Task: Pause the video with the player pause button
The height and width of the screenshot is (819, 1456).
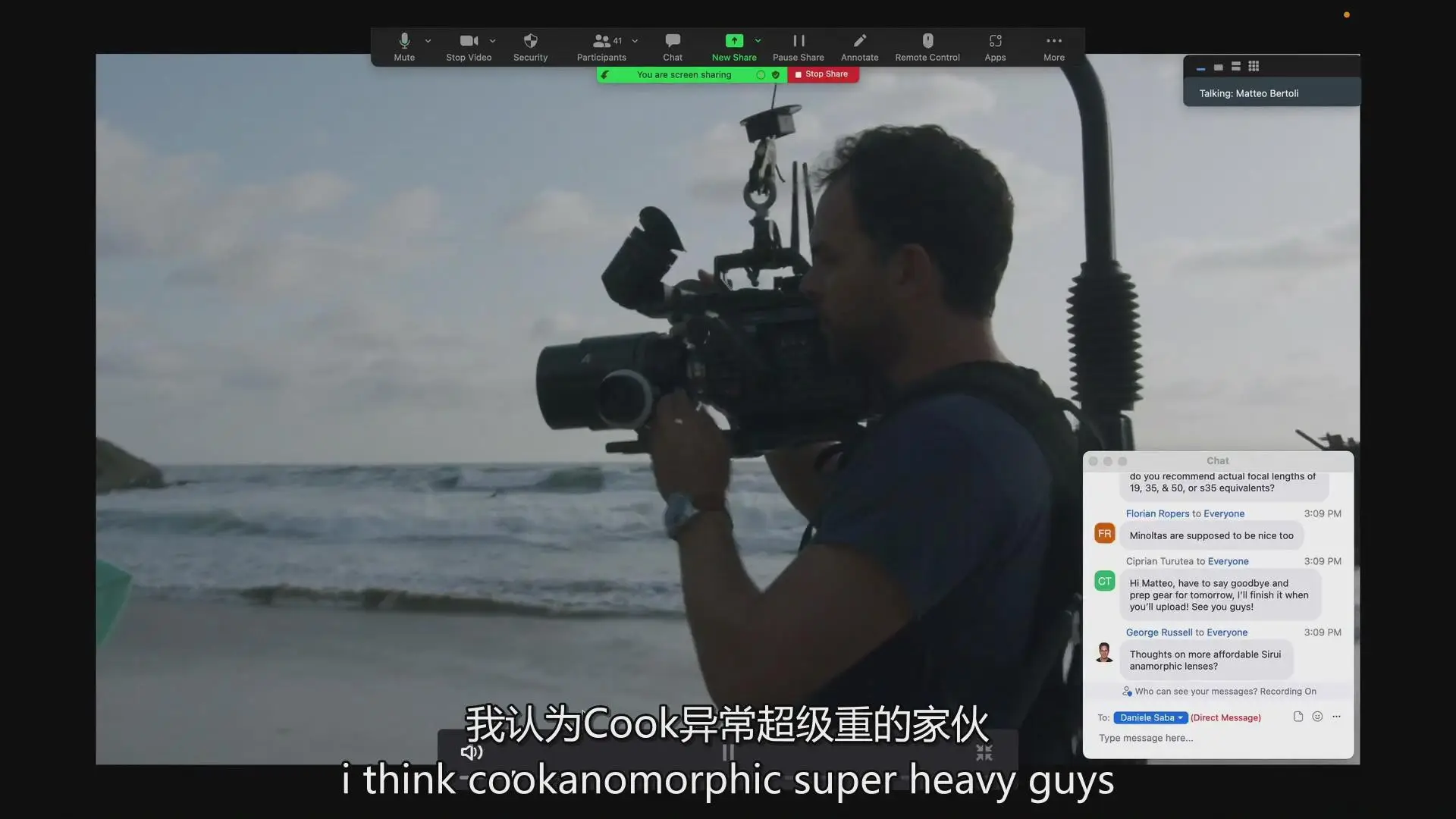Action: [728, 752]
